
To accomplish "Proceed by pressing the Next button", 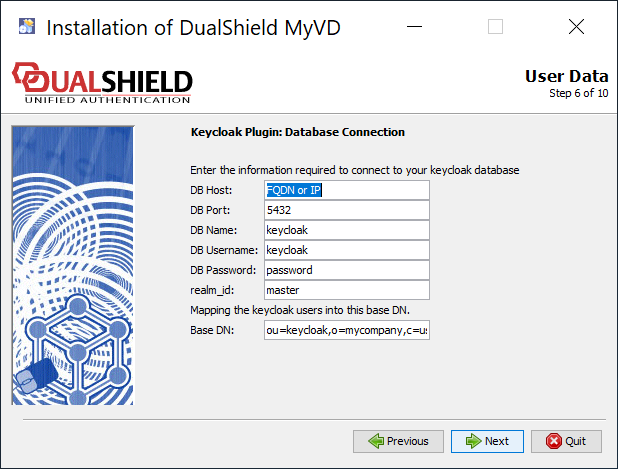I will [x=487, y=441].
